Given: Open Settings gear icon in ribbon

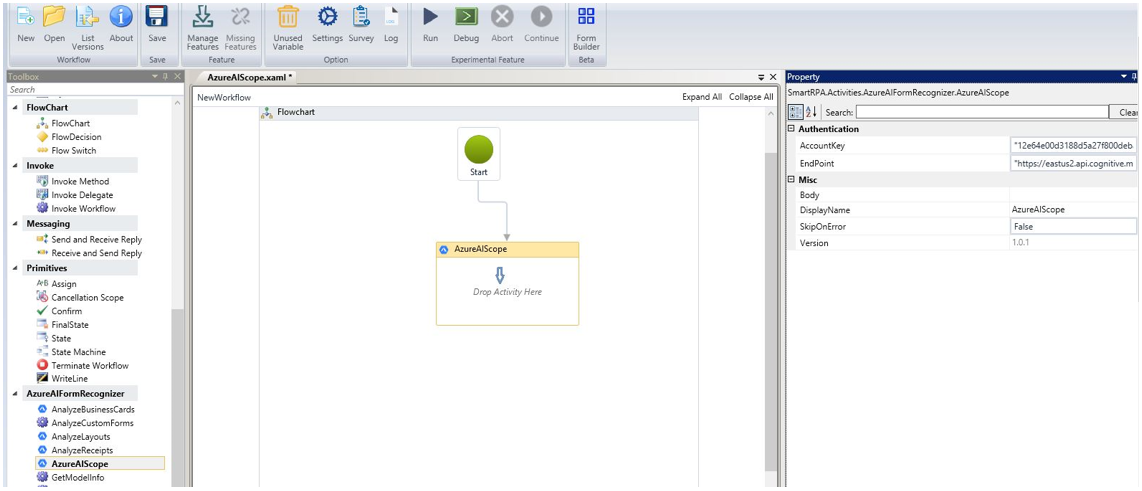Looking at the screenshot, I should coord(328,17).
